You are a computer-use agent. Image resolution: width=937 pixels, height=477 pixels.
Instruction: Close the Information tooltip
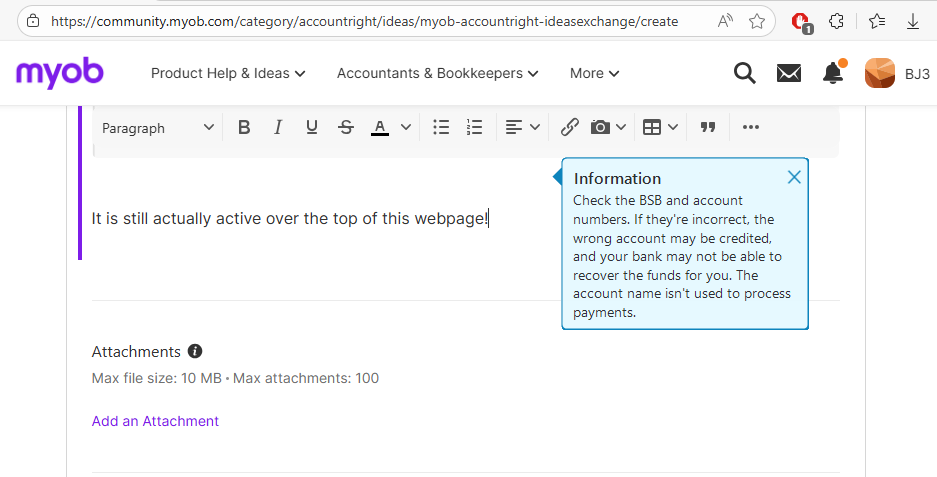point(794,177)
